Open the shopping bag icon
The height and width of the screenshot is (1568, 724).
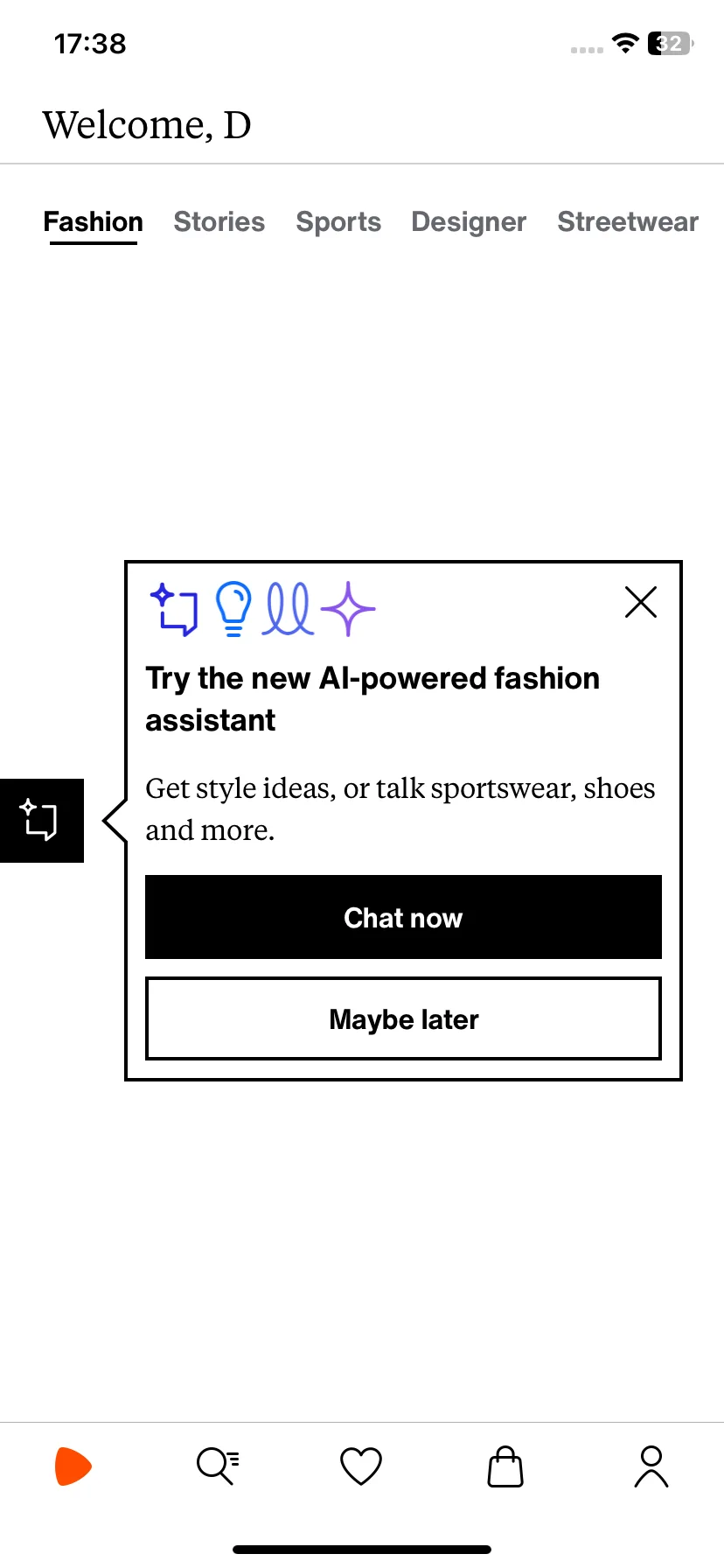pos(505,1466)
